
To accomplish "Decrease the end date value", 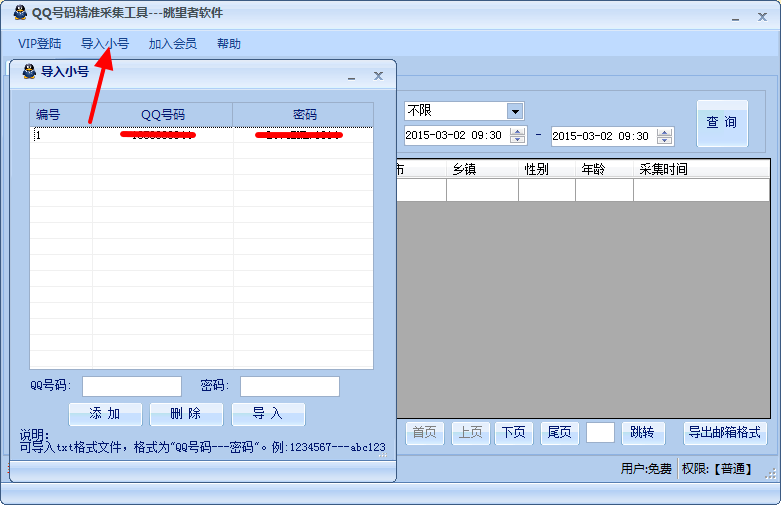I will 664,140.
